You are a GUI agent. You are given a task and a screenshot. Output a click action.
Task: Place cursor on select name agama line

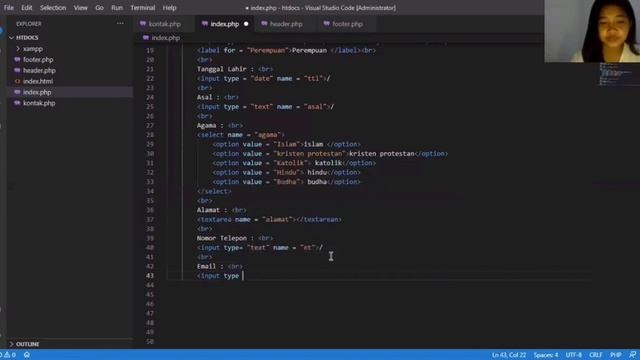(241, 135)
